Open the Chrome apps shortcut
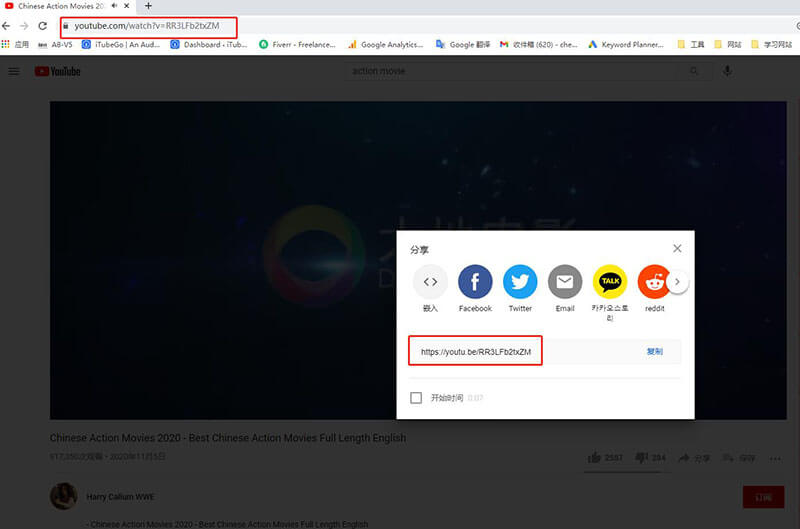This screenshot has width=800, height=529. (15, 44)
